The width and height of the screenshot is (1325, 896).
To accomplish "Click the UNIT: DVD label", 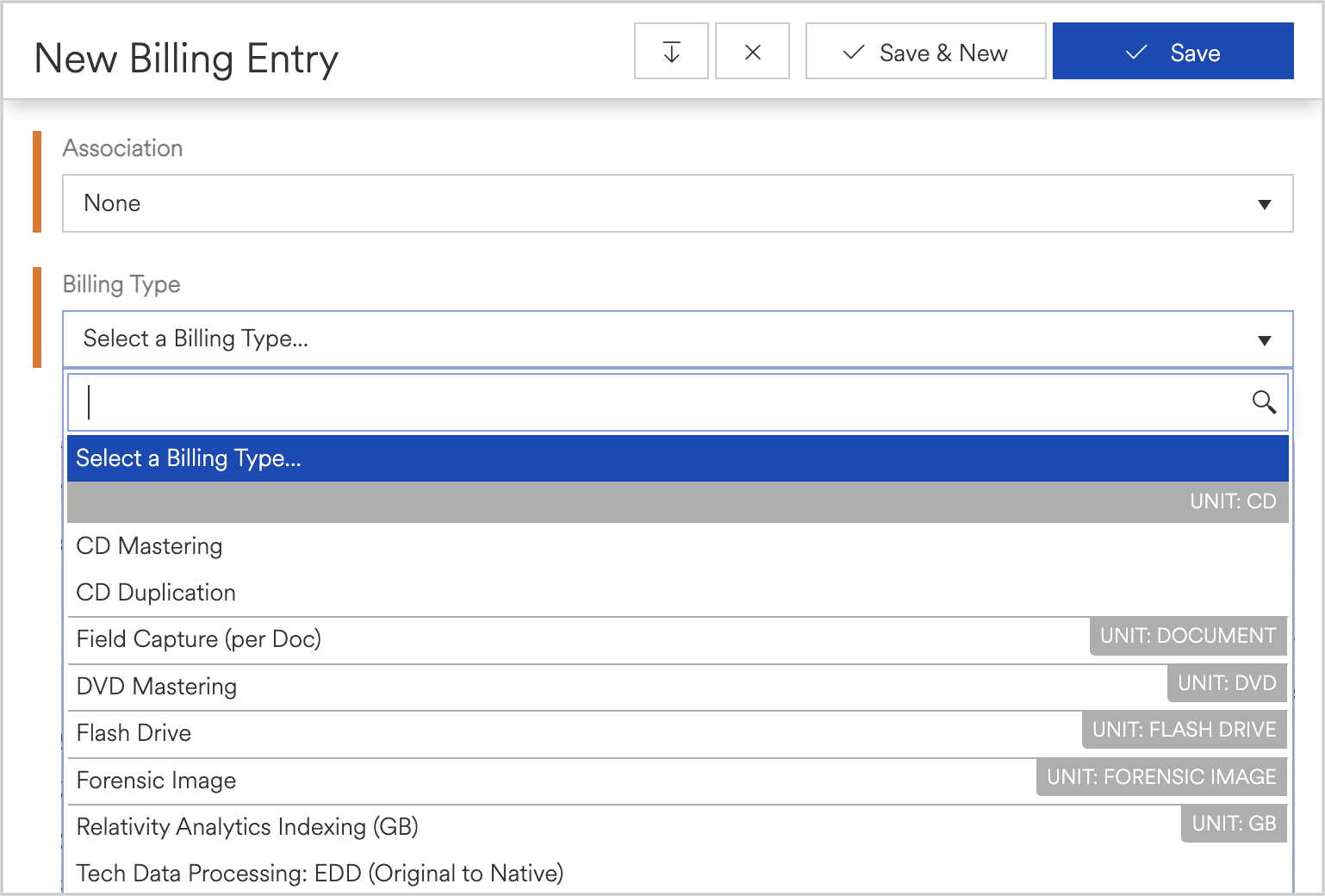I will (1227, 683).
